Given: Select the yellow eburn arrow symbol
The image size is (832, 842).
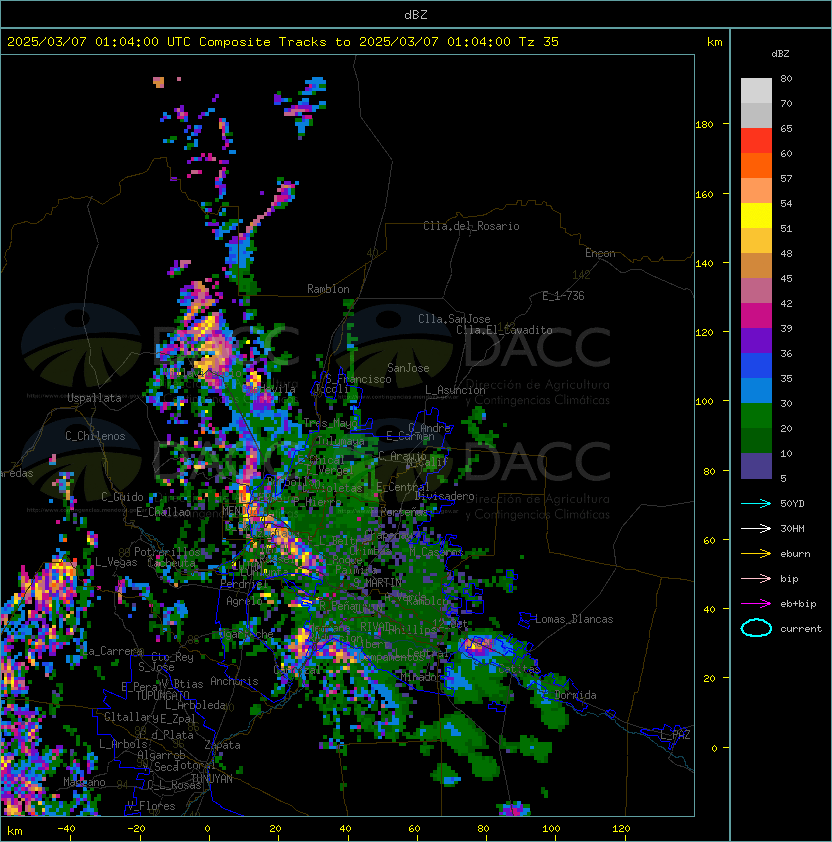Looking at the screenshot, I should point(756,554).
